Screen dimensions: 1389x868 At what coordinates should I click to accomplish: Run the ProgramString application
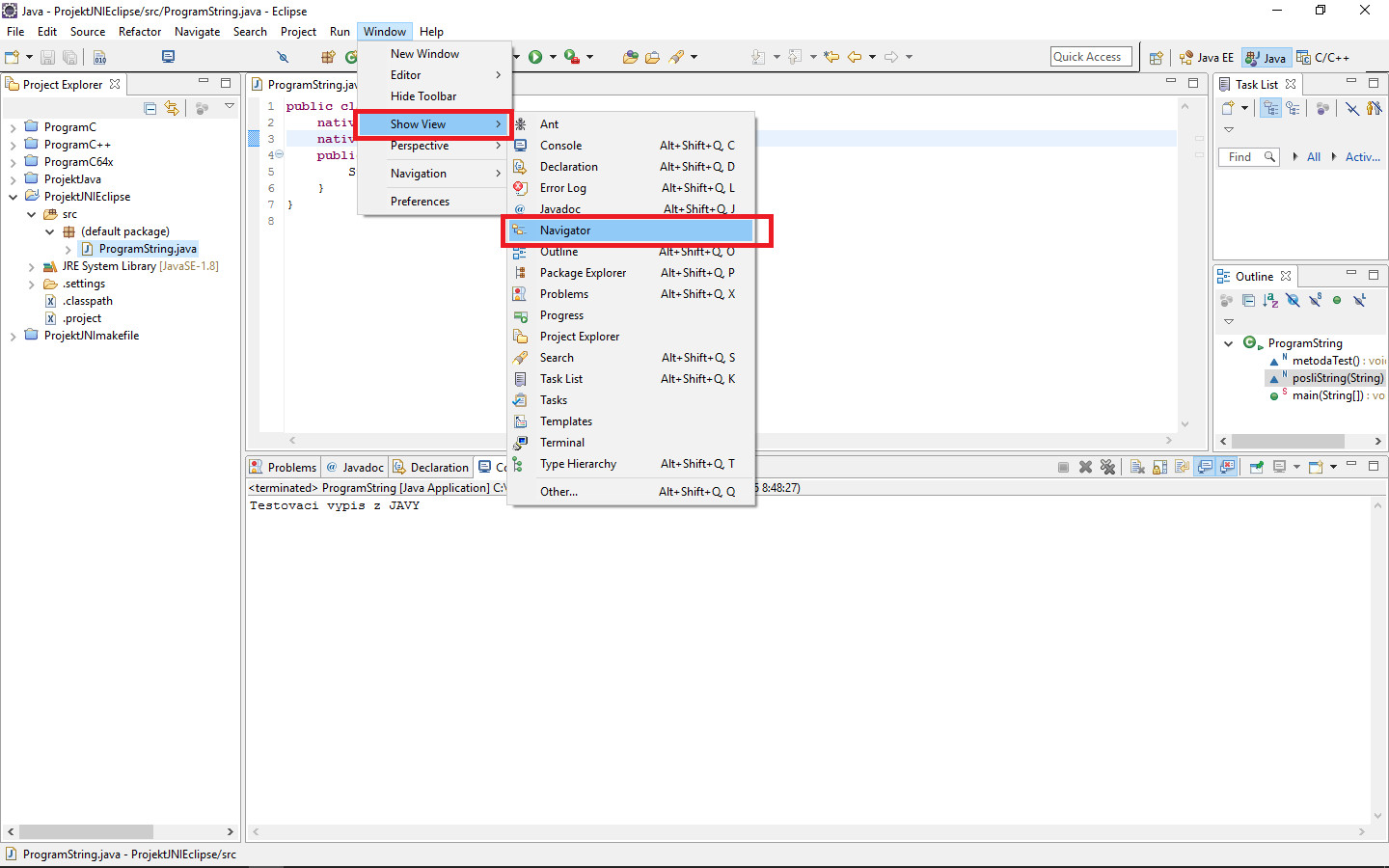pyautogui.click(x=537, y=56)
